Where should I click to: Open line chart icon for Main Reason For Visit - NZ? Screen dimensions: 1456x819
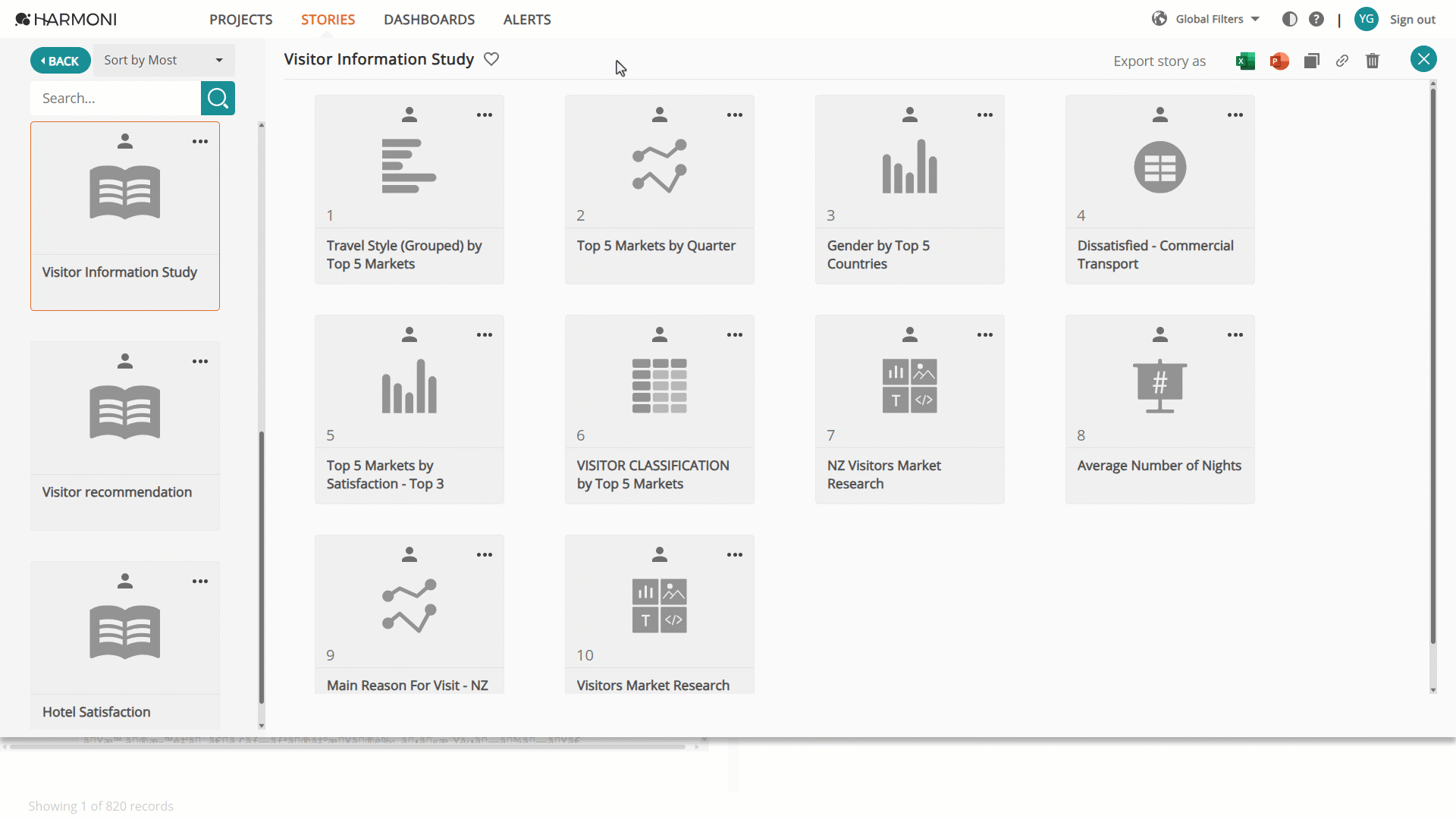(409, 606)
